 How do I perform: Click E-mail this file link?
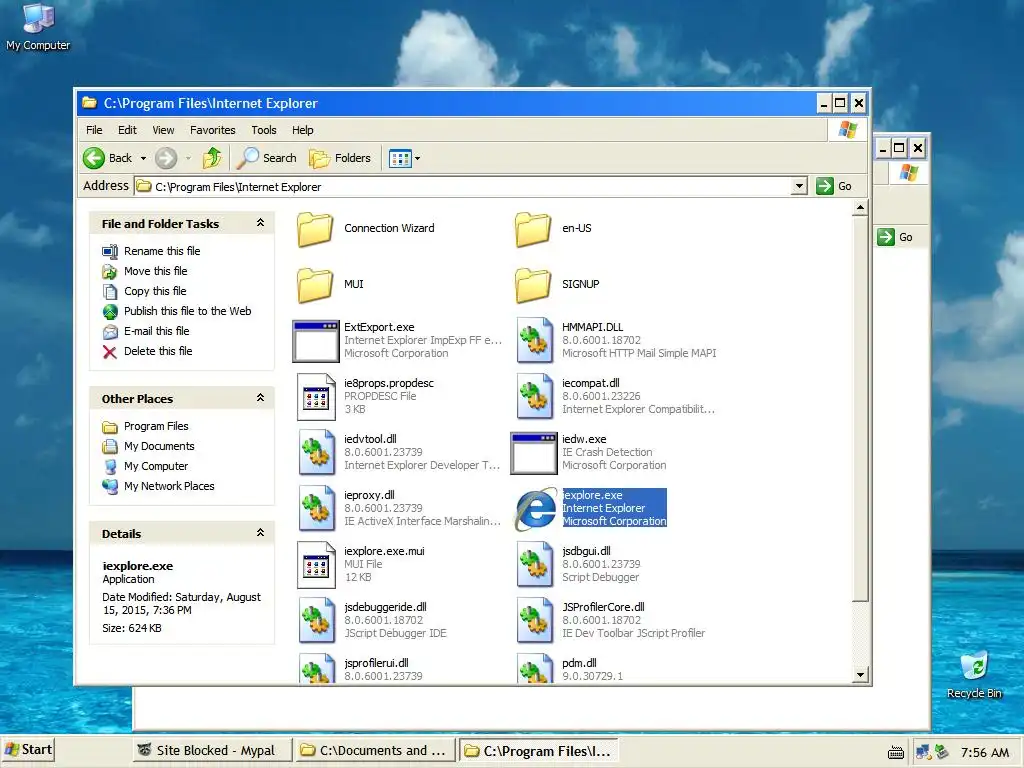coord(157,331)
